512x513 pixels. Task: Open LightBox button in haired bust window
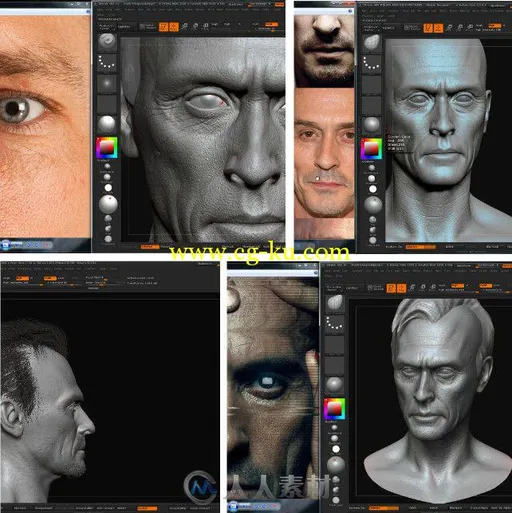point(352,288)
